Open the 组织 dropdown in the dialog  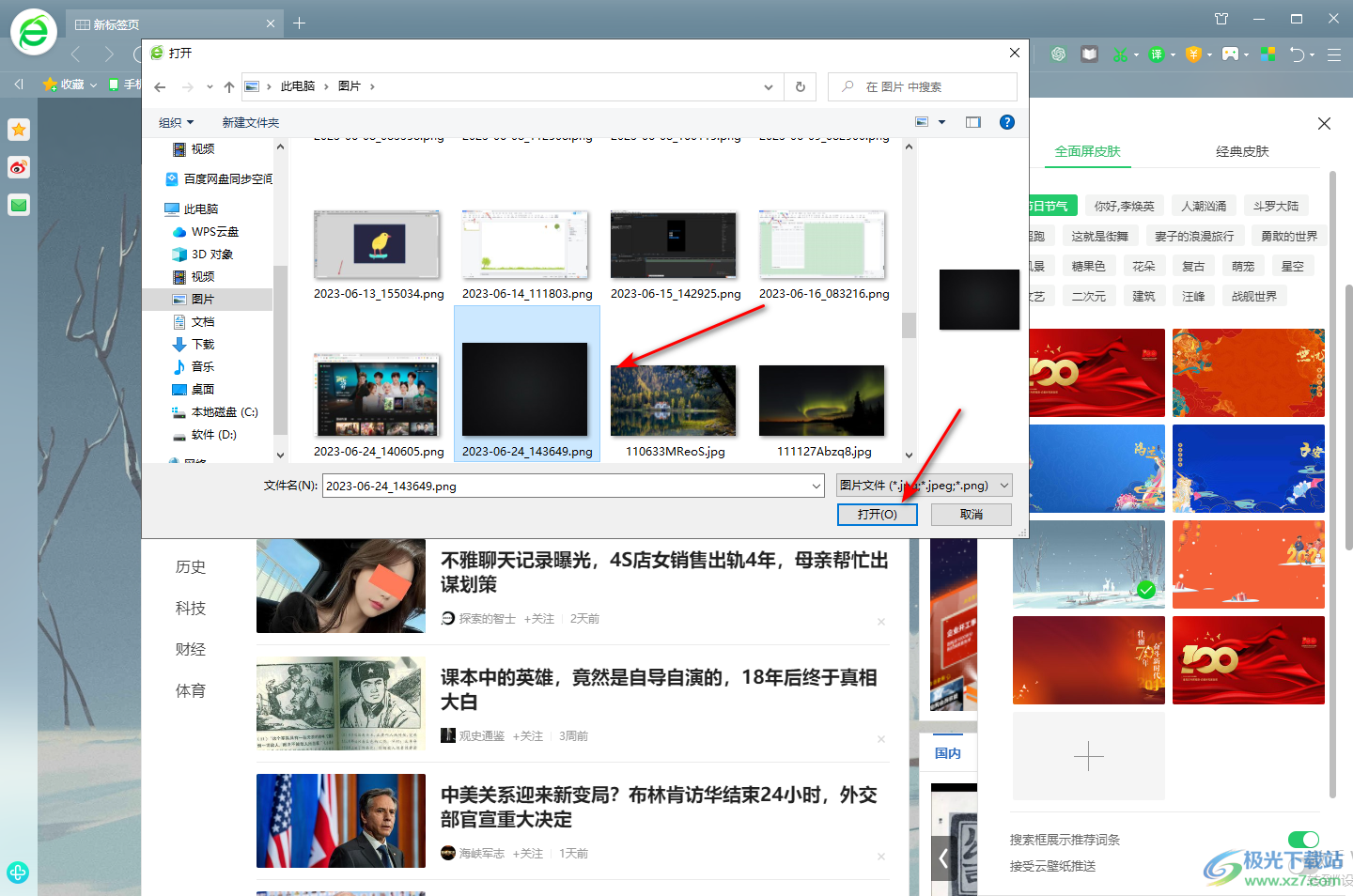point(176,122)
